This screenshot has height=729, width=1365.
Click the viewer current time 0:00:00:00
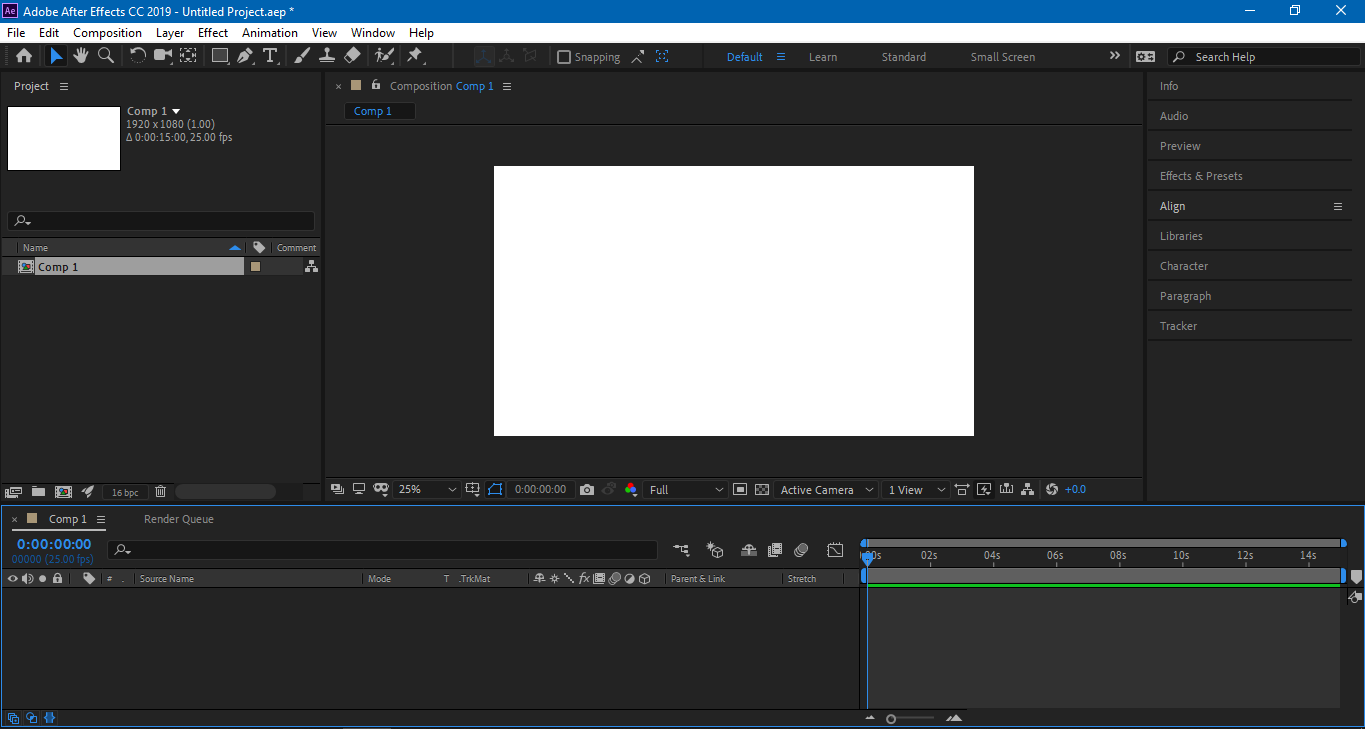pyautogui.click(x=540, y=490)
